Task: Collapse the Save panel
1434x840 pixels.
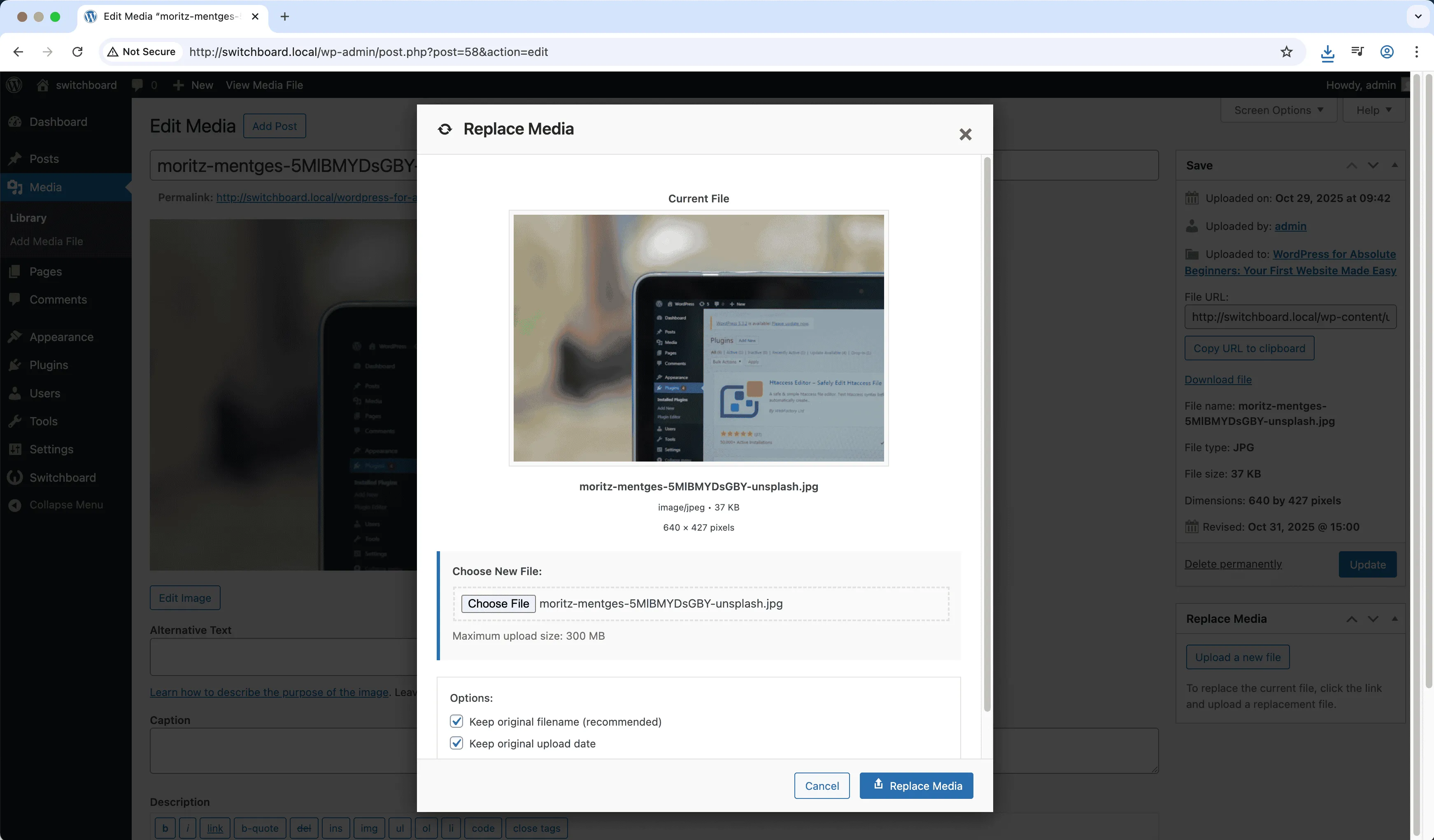Action: point(1395,165)
